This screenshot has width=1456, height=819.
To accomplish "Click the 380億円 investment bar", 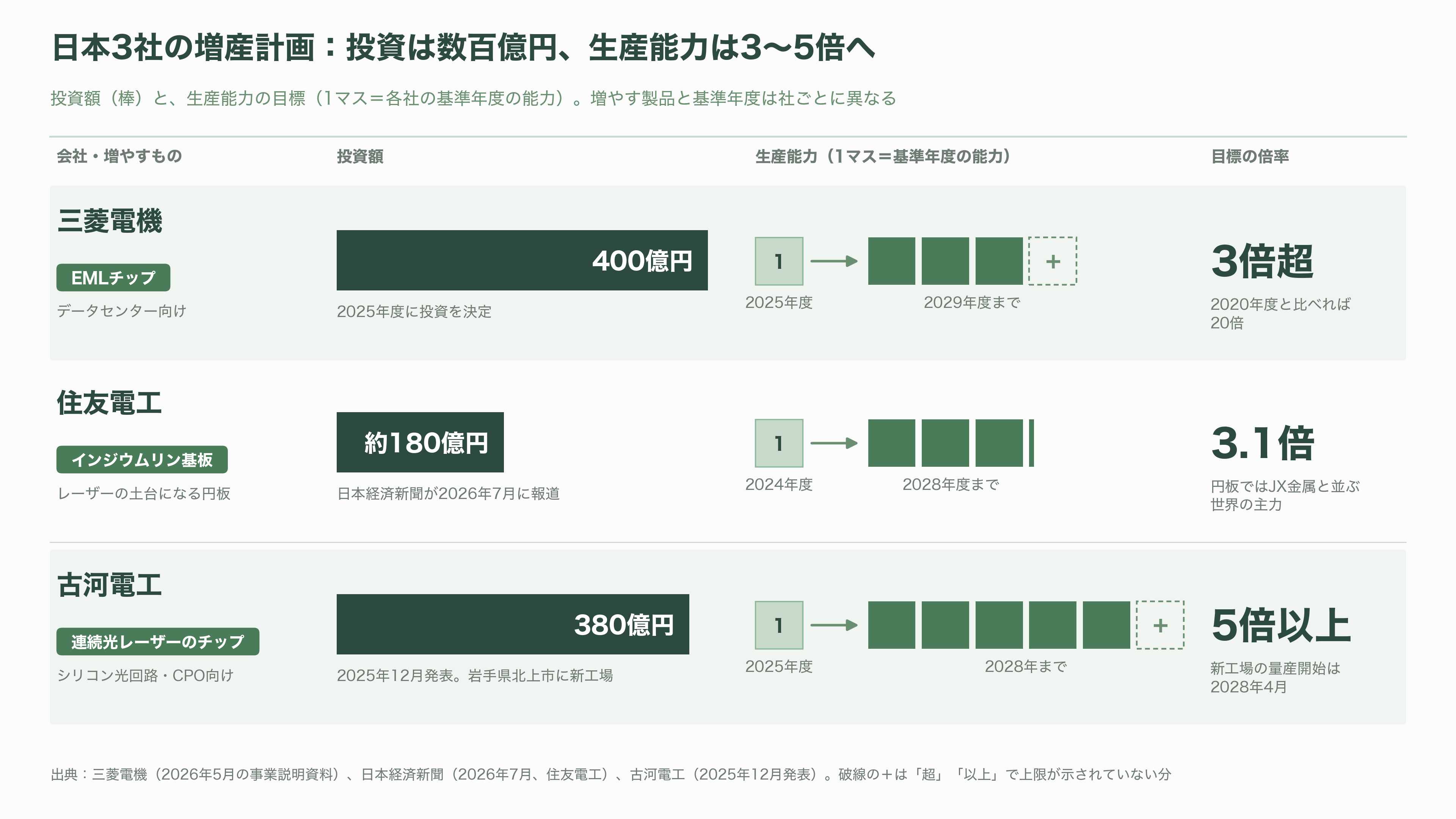I will tap(513, 624).
